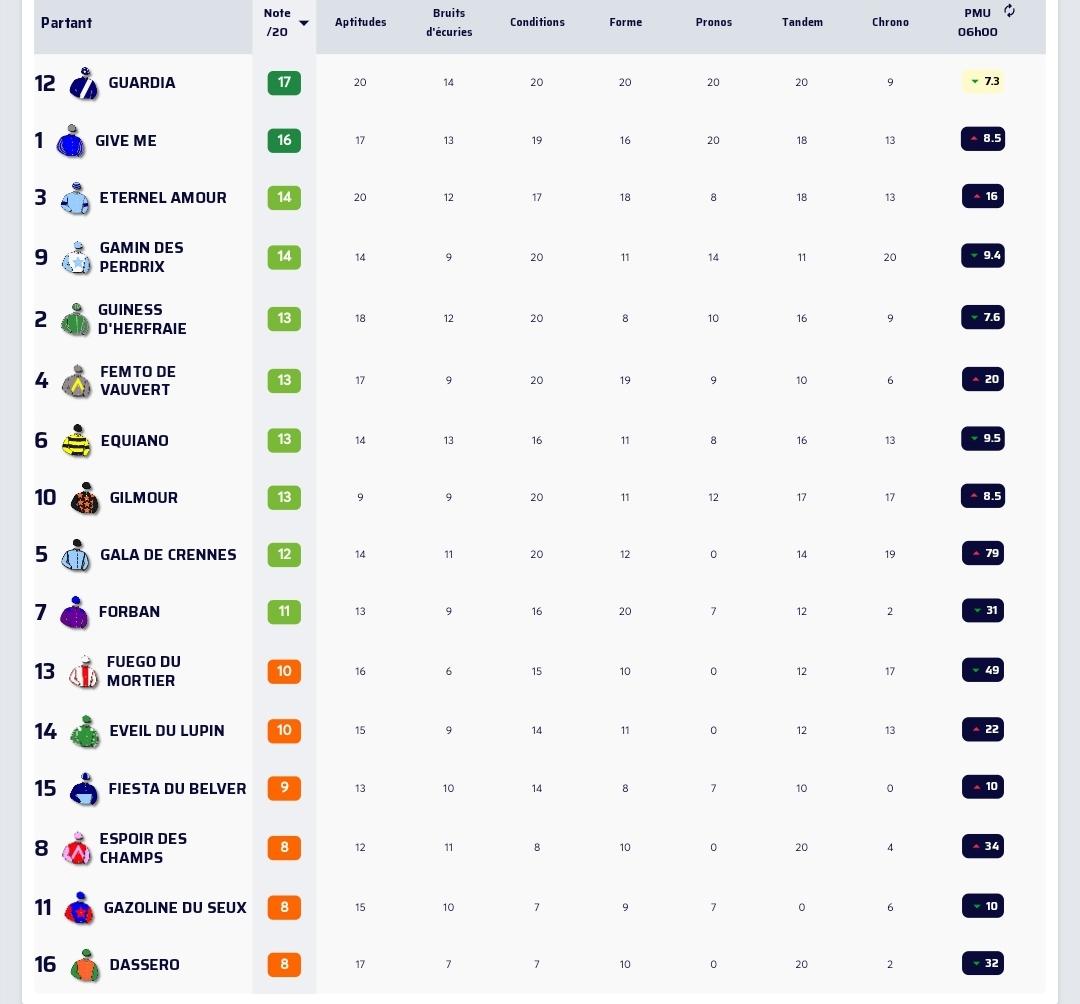
Task: Sort table by Aptitudes column
Action: coord(360,22)
